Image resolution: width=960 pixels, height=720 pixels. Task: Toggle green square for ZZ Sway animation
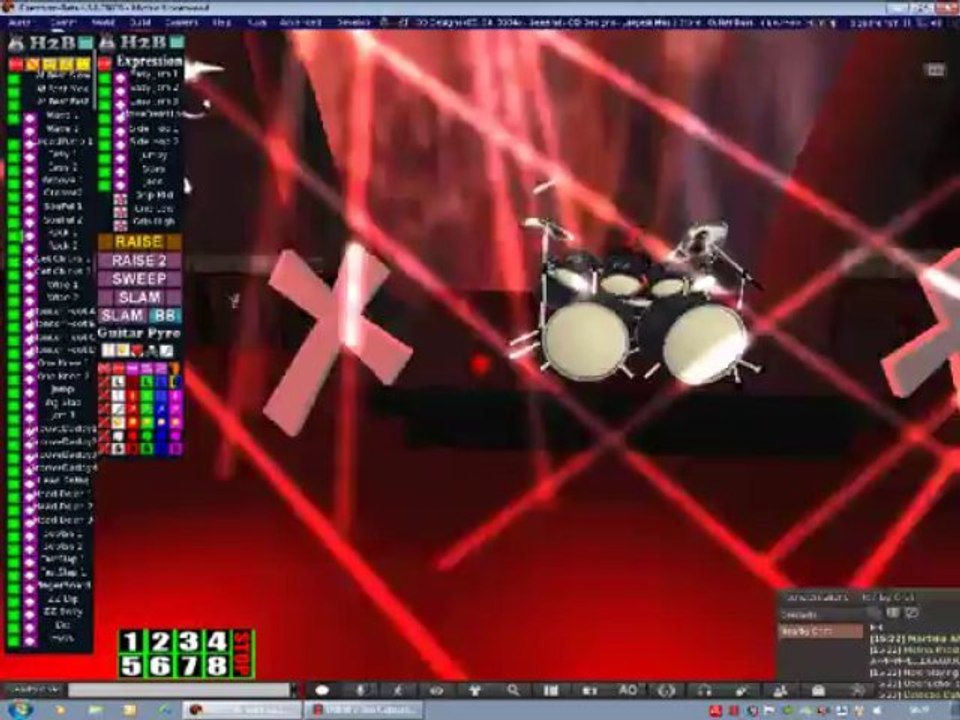[13, 614]
